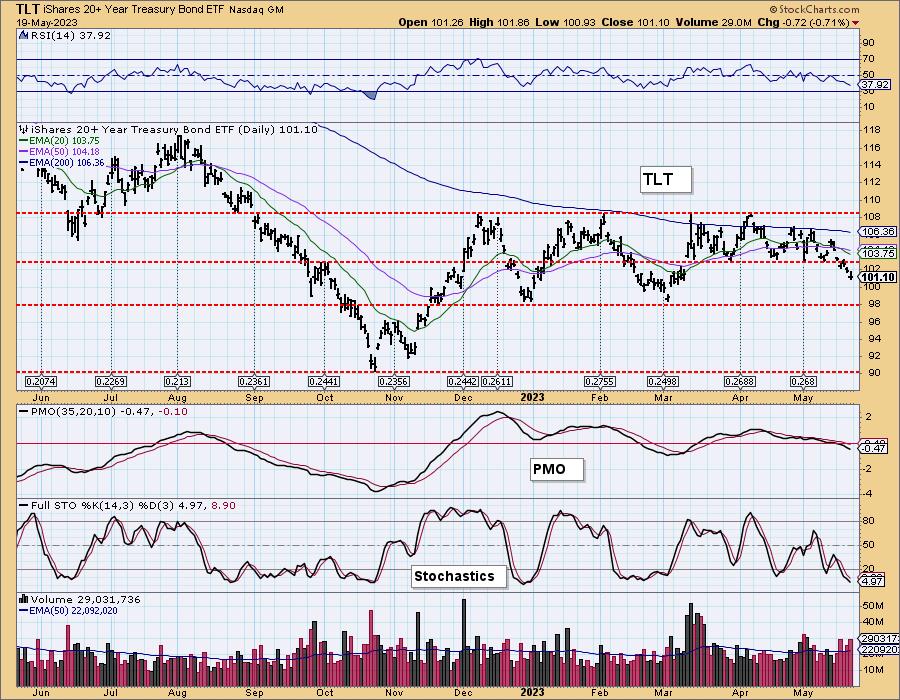The image size is (900, 700).
Task: Click the High 101.86 header value
Action: [500, 22]
